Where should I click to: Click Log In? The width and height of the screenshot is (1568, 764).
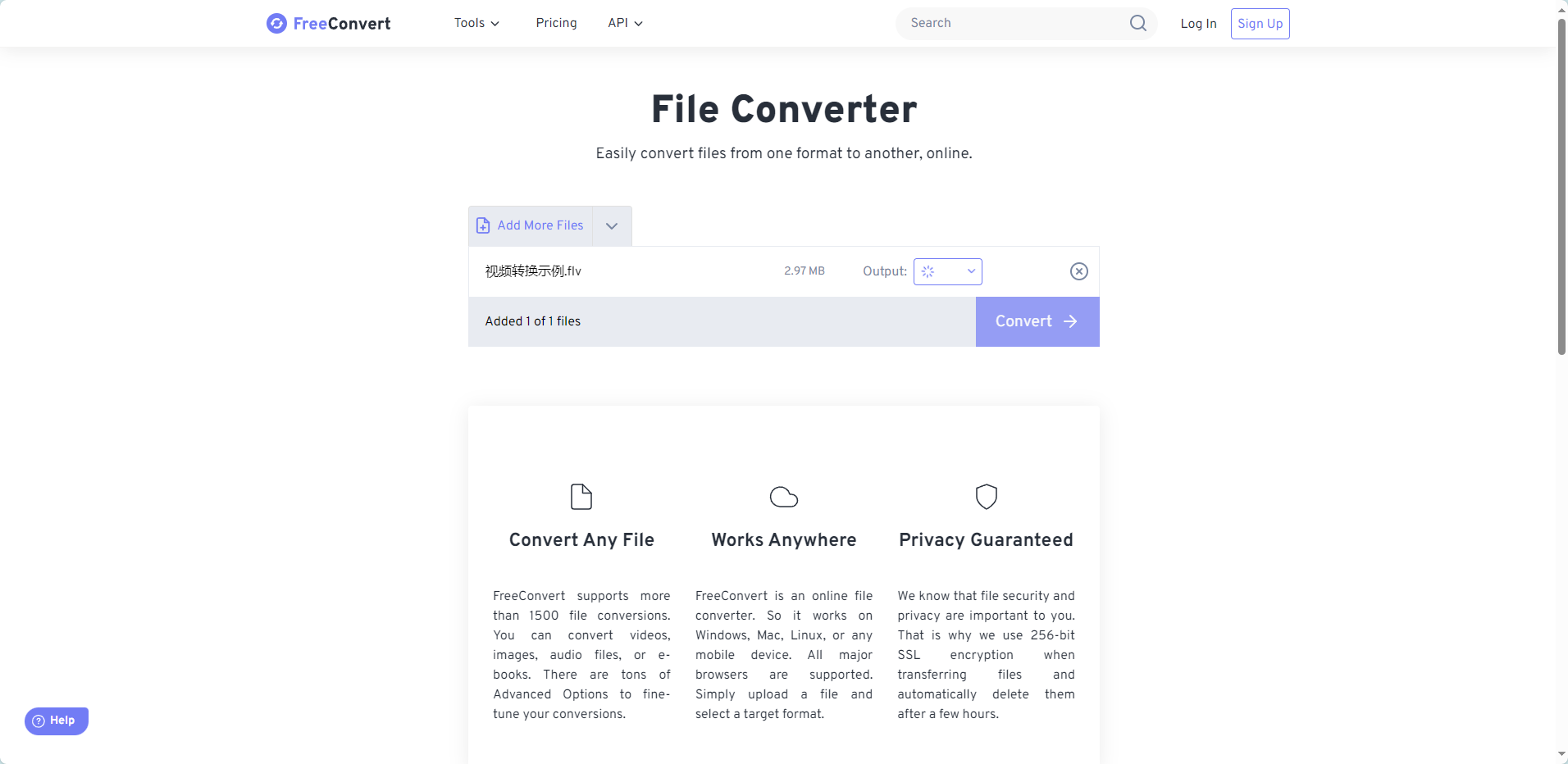pos(1198,24)
